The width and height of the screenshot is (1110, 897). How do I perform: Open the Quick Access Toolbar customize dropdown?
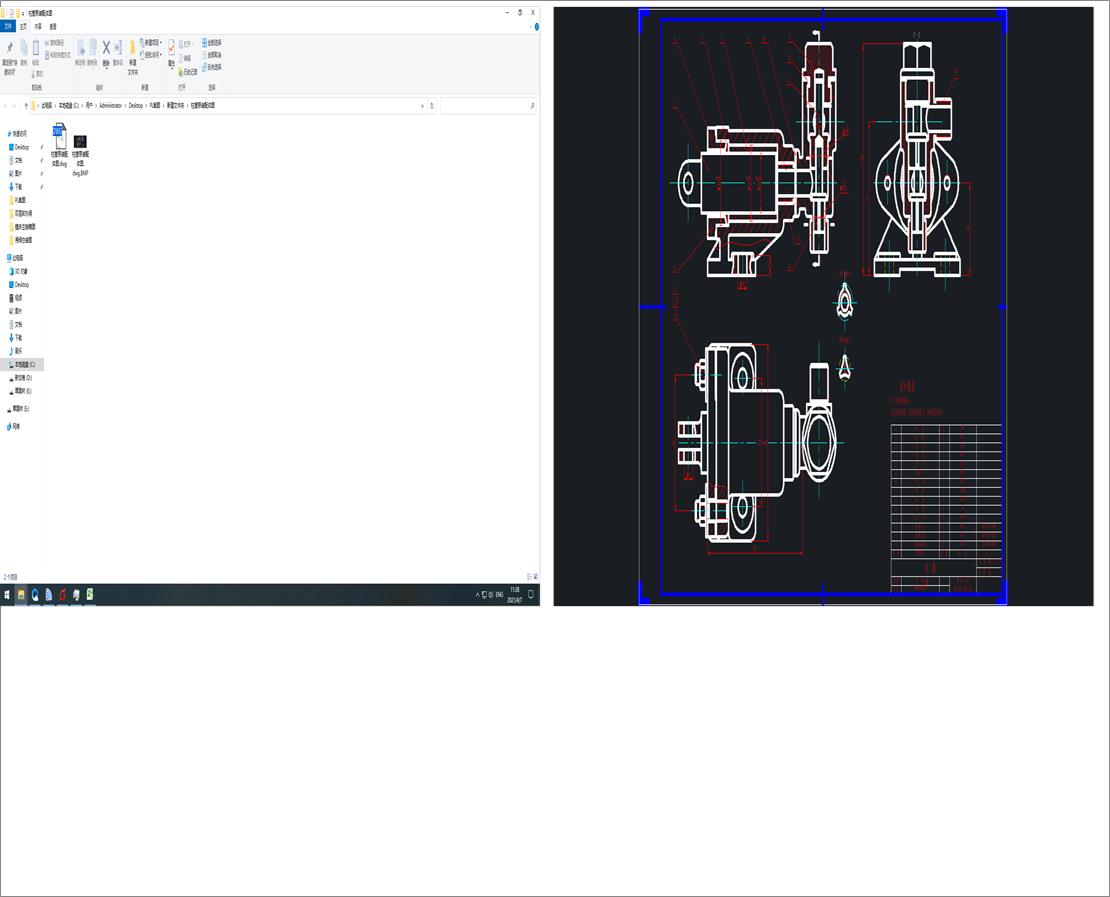pyautogui.click(x=23, y=13)
